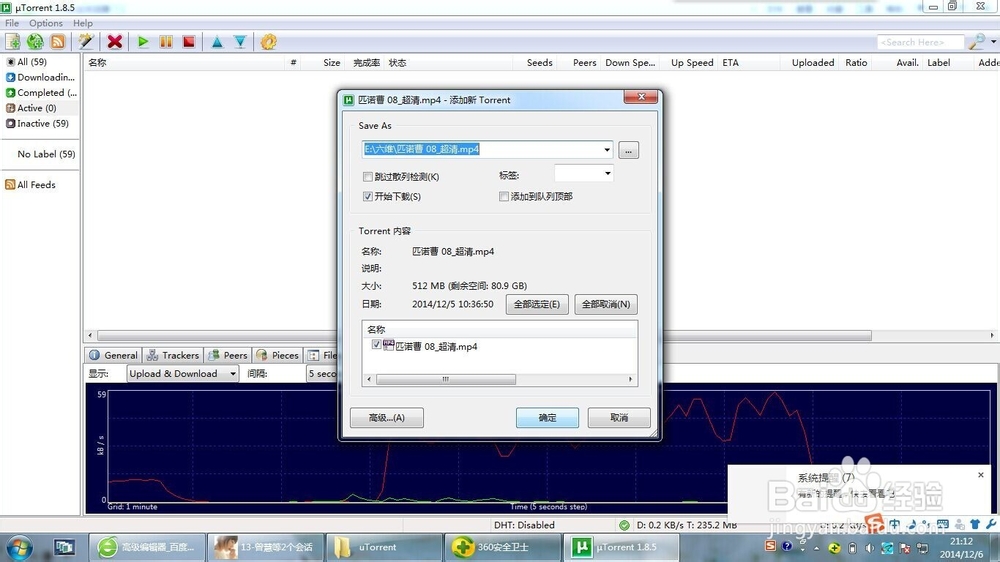This screenshot has width=1000, height=562.
Task: Expand the Save As path dropdown
Action: click(607, 149)
